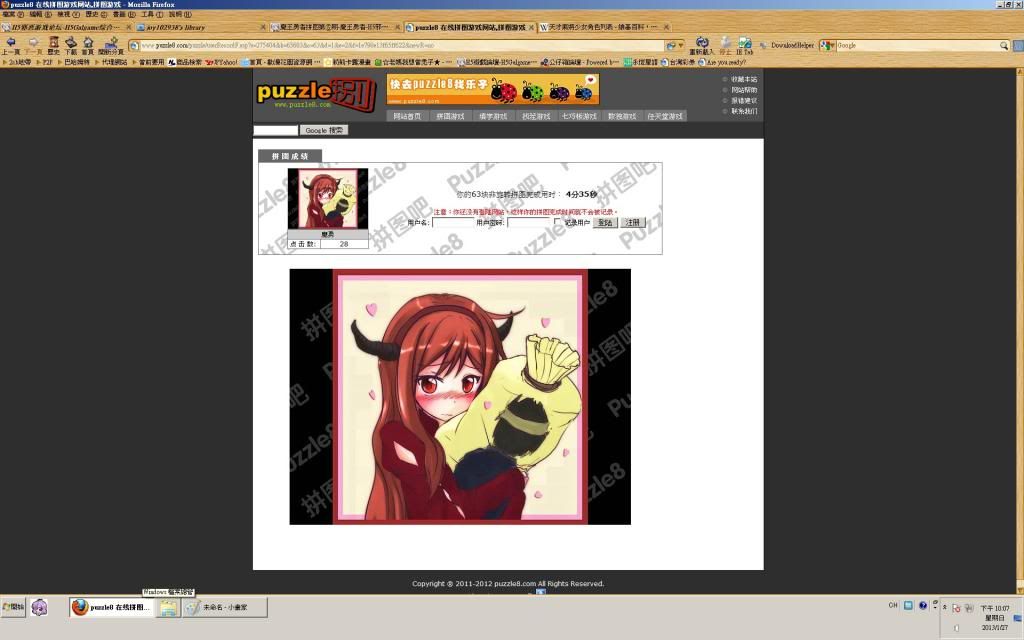Expand the 巴哈姆特 bookmark folder
This screenshot has height=640, width=1024.
[x=74, y=62]
